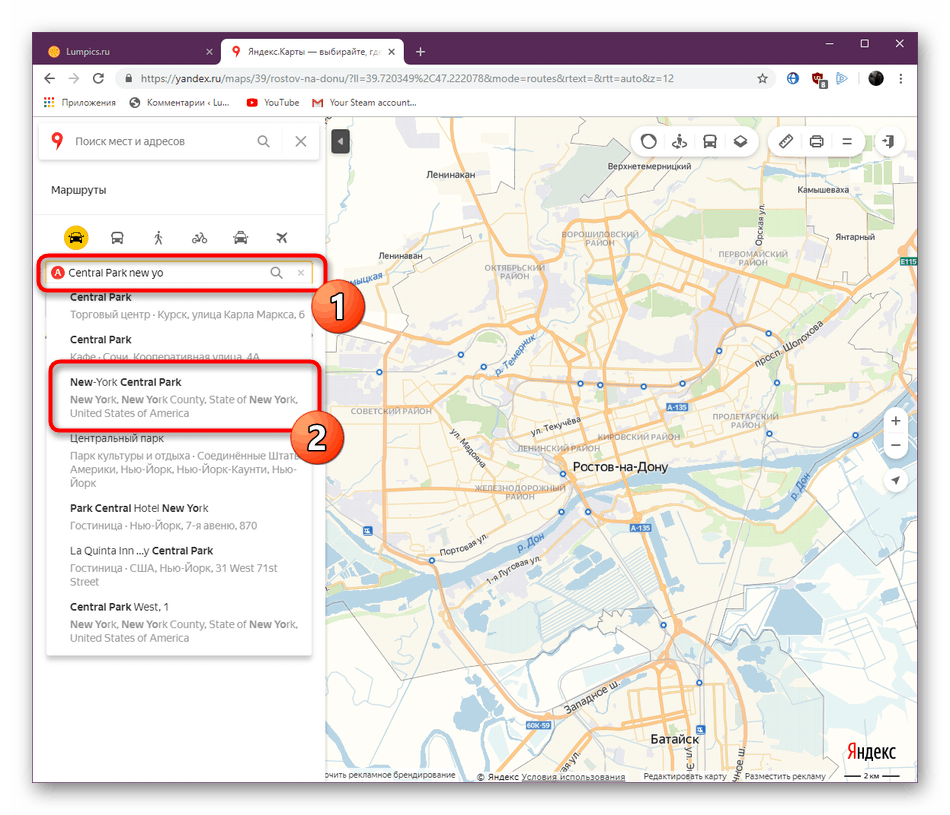This screenshot has height=815, width=950.
Task: Open the Your Steam account bookmark
Action: pyautogui.click(x=364, y=102)
